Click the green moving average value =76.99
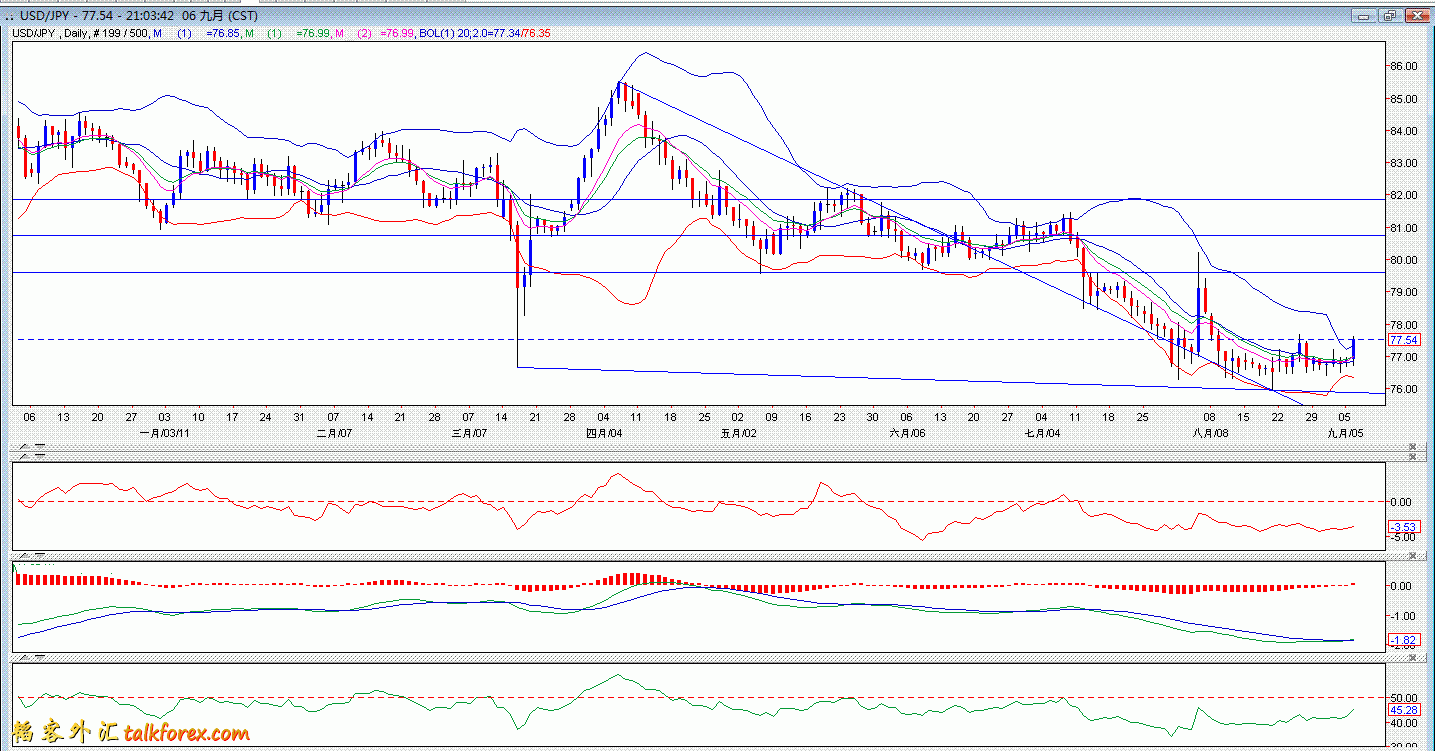1435x751 pixels. coord(314,33)
